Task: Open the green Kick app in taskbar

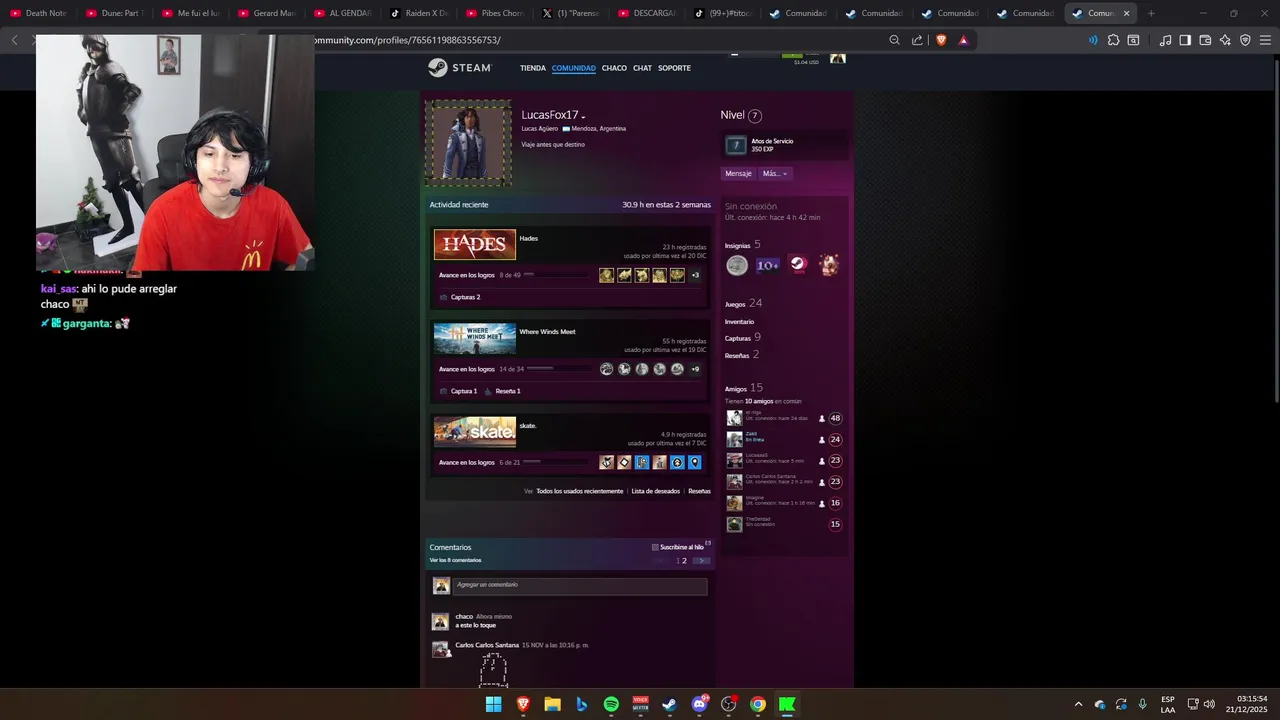Action: click(787, 704)
